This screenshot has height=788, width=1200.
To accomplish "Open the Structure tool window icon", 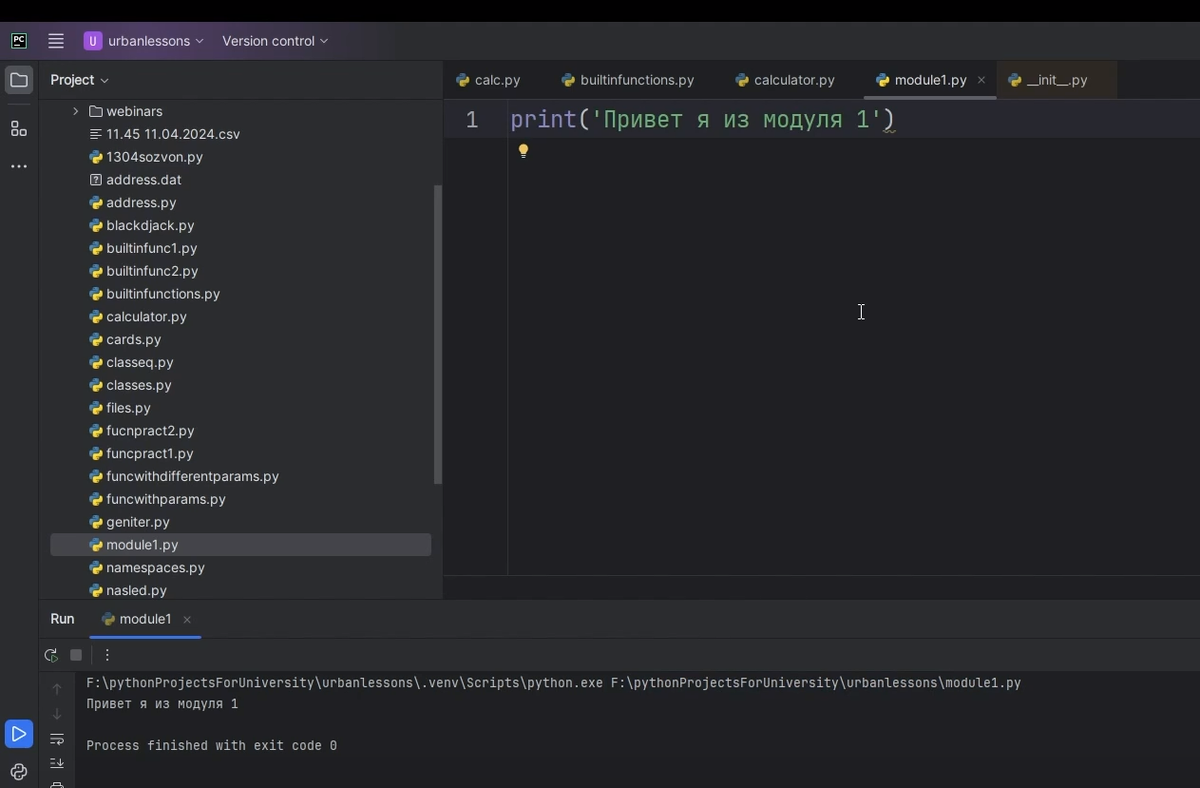I will [x=19, y=128].
